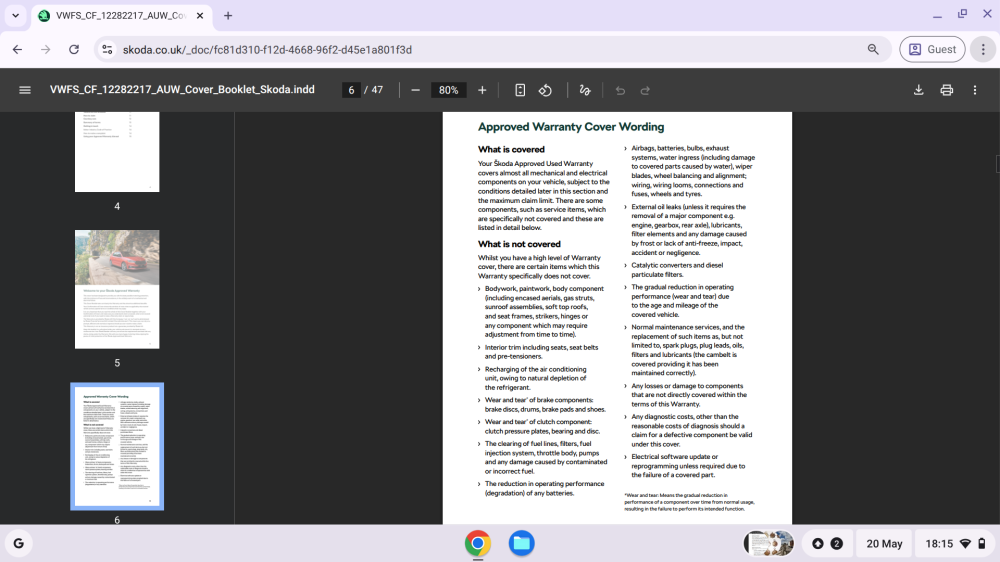Viewport: 1000px width, 562px height.
Task: Click the fit to page icon
Action: pyautogui.click(x=520, y=90)
